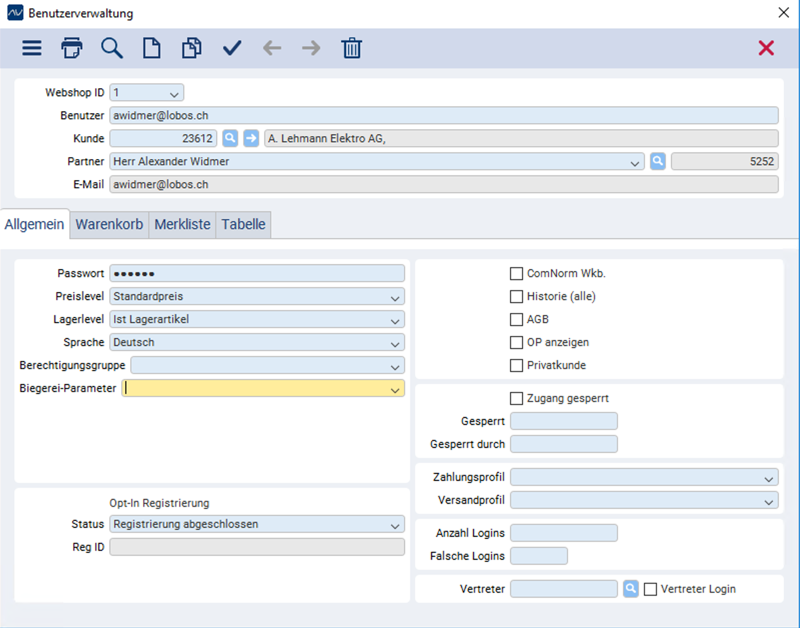Switch to the Warenkorb tab
This screenshot has height=628, width=800.
tap(109, 224)
